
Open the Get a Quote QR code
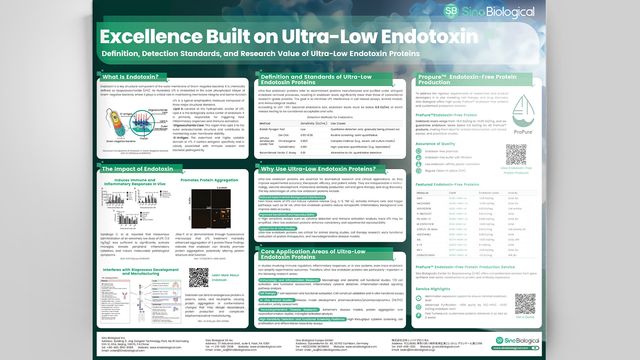click(x=525, y=304)
